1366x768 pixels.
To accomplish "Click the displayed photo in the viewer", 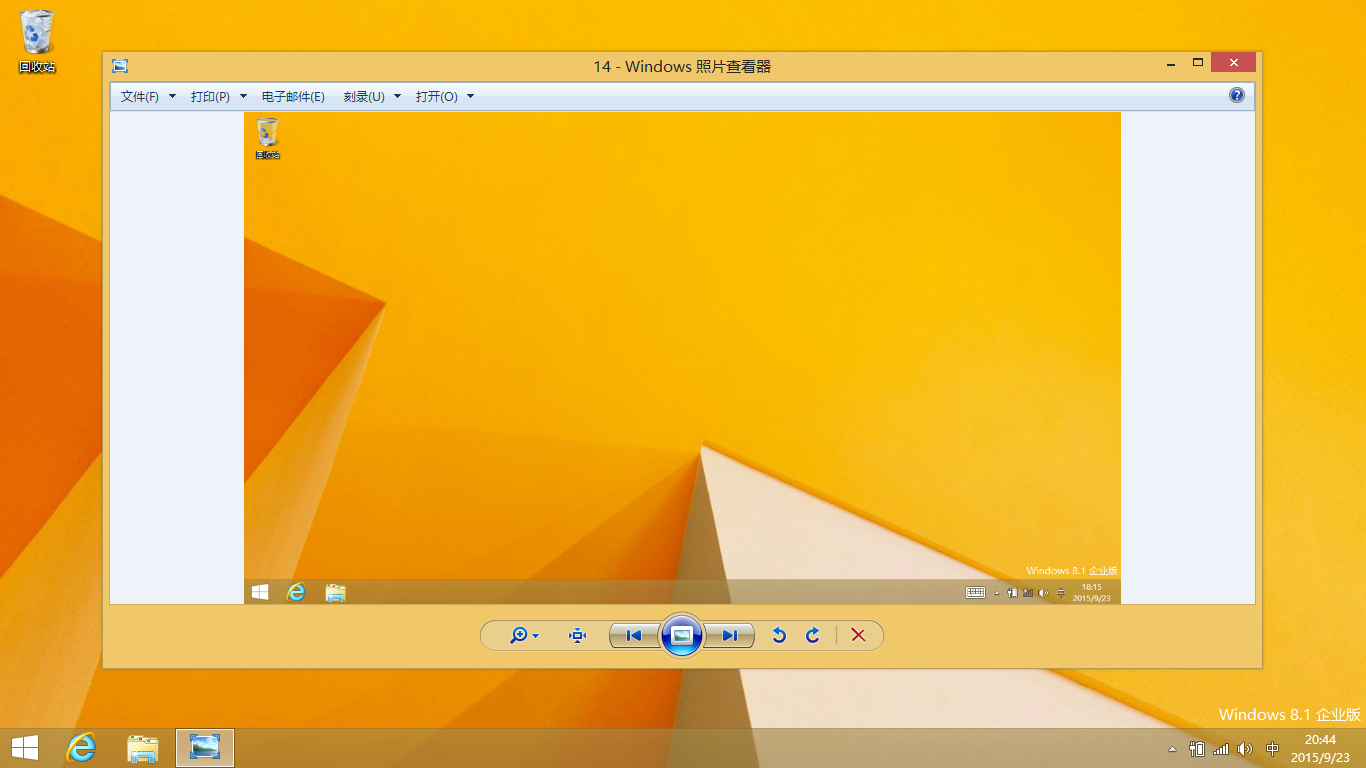I will (682, 358).
